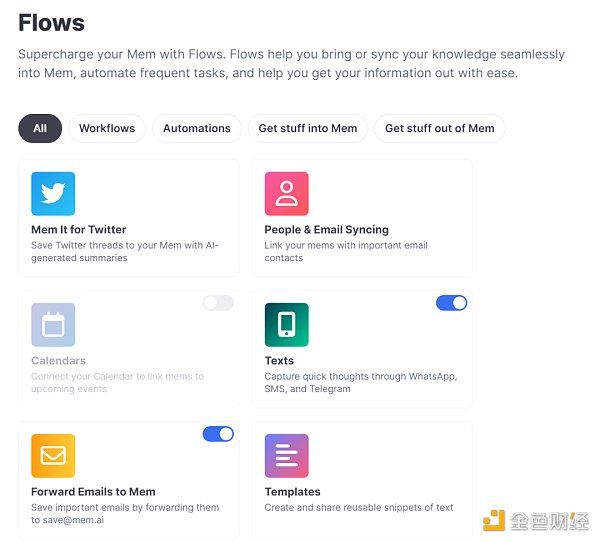Click the Calendars calendar icon
This screenshot has height=542, width=600.
tap(53, 325)
